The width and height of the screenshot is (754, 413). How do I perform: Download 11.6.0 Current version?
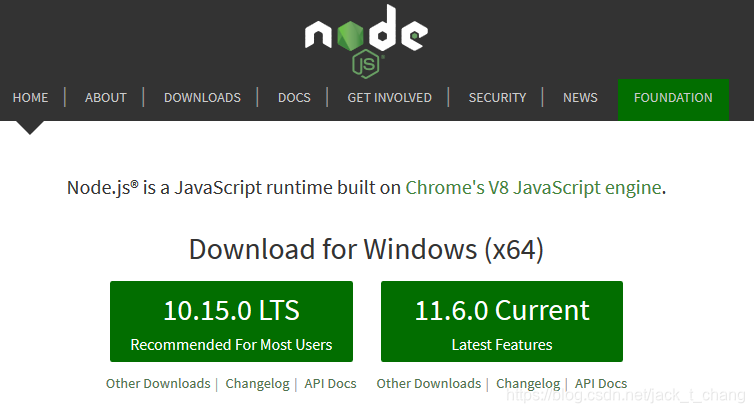(502, 321)
